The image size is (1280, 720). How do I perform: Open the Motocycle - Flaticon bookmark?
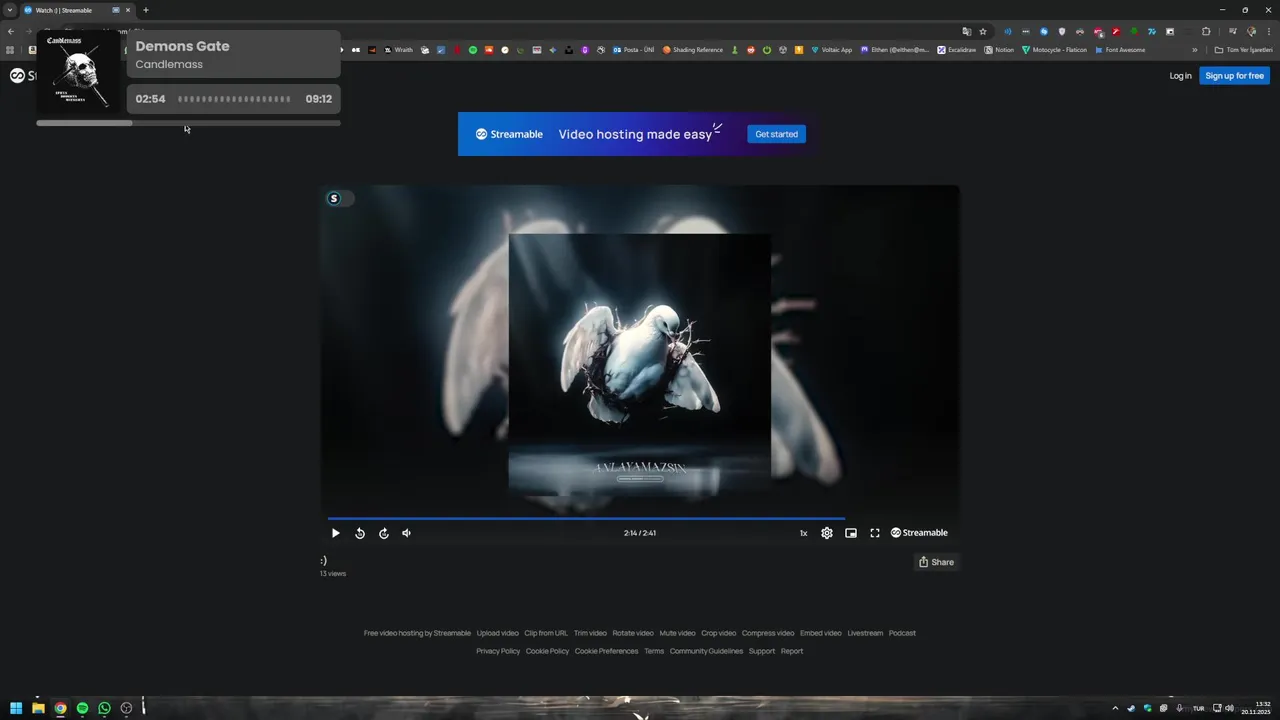point(1054,50)
